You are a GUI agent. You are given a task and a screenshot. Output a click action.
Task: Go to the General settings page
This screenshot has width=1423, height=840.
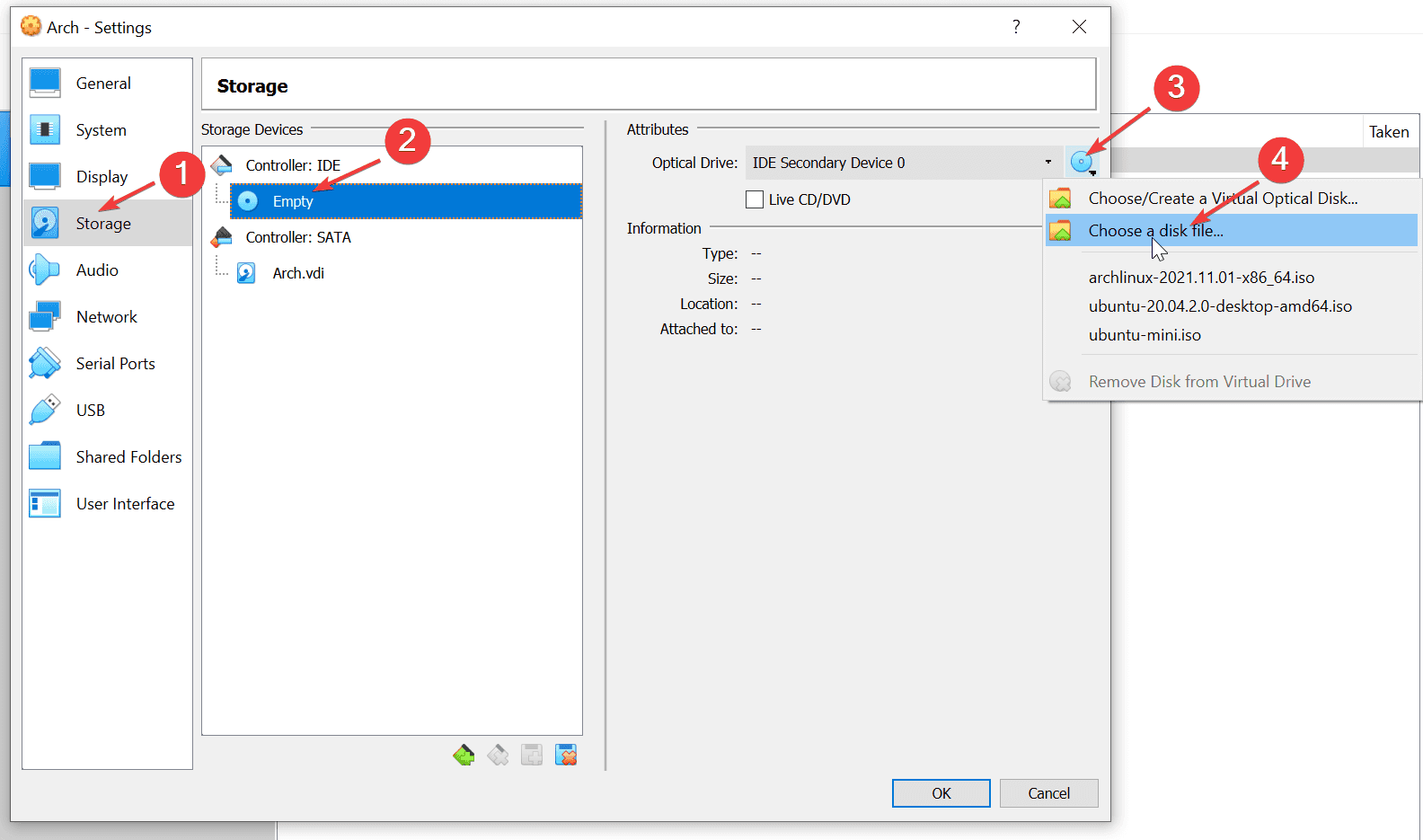(107, 83)
